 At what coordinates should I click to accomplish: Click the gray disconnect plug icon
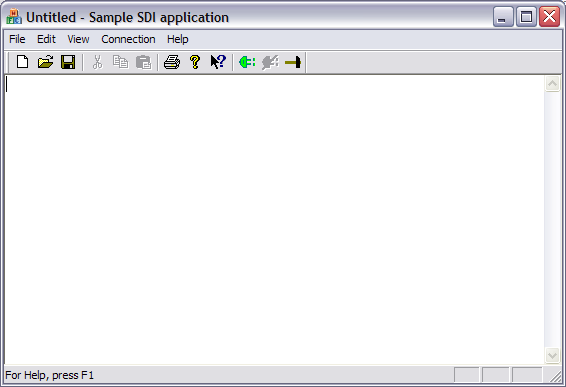coord(270,62)
